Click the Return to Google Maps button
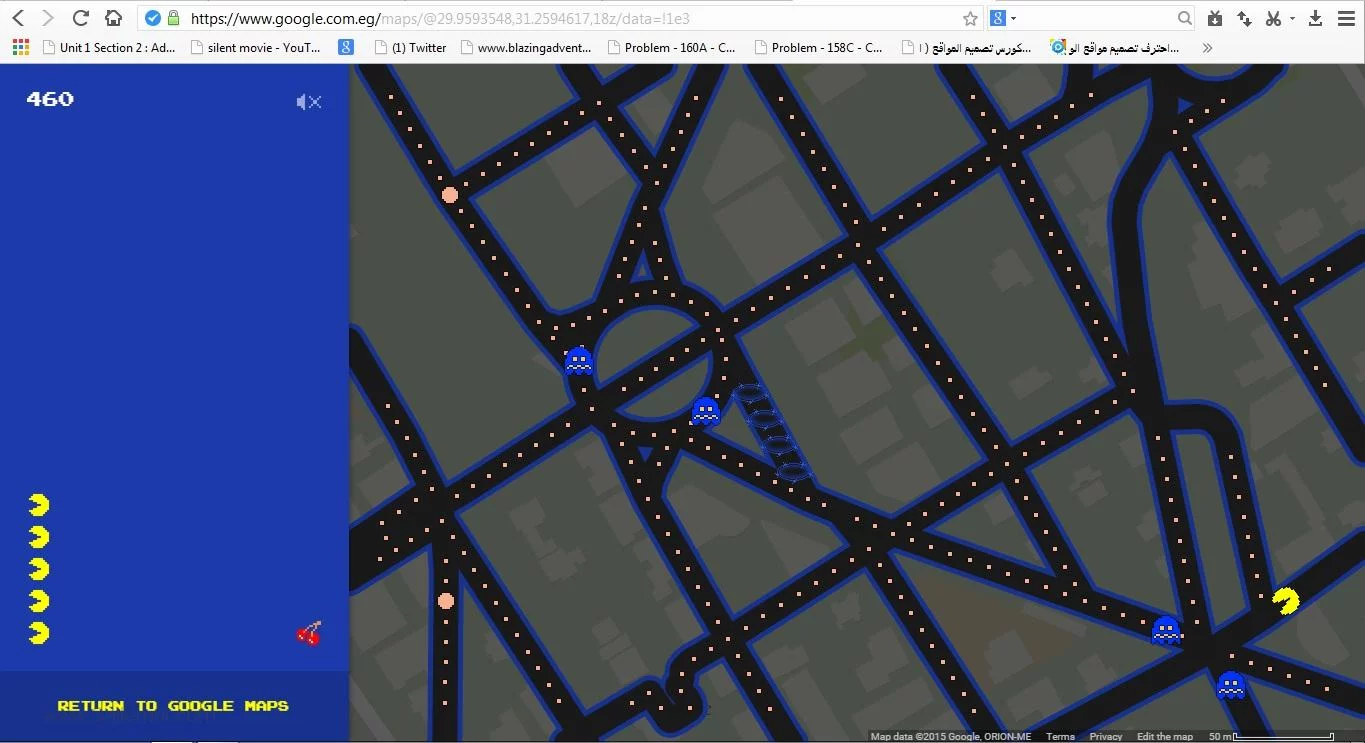 [173, 706]
